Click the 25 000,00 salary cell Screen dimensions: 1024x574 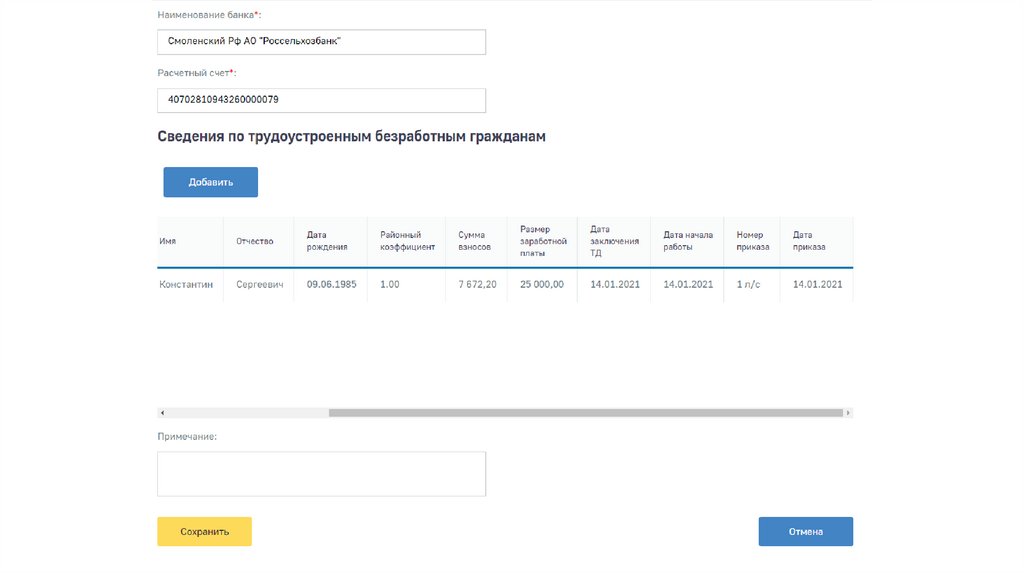coord(542,284)
